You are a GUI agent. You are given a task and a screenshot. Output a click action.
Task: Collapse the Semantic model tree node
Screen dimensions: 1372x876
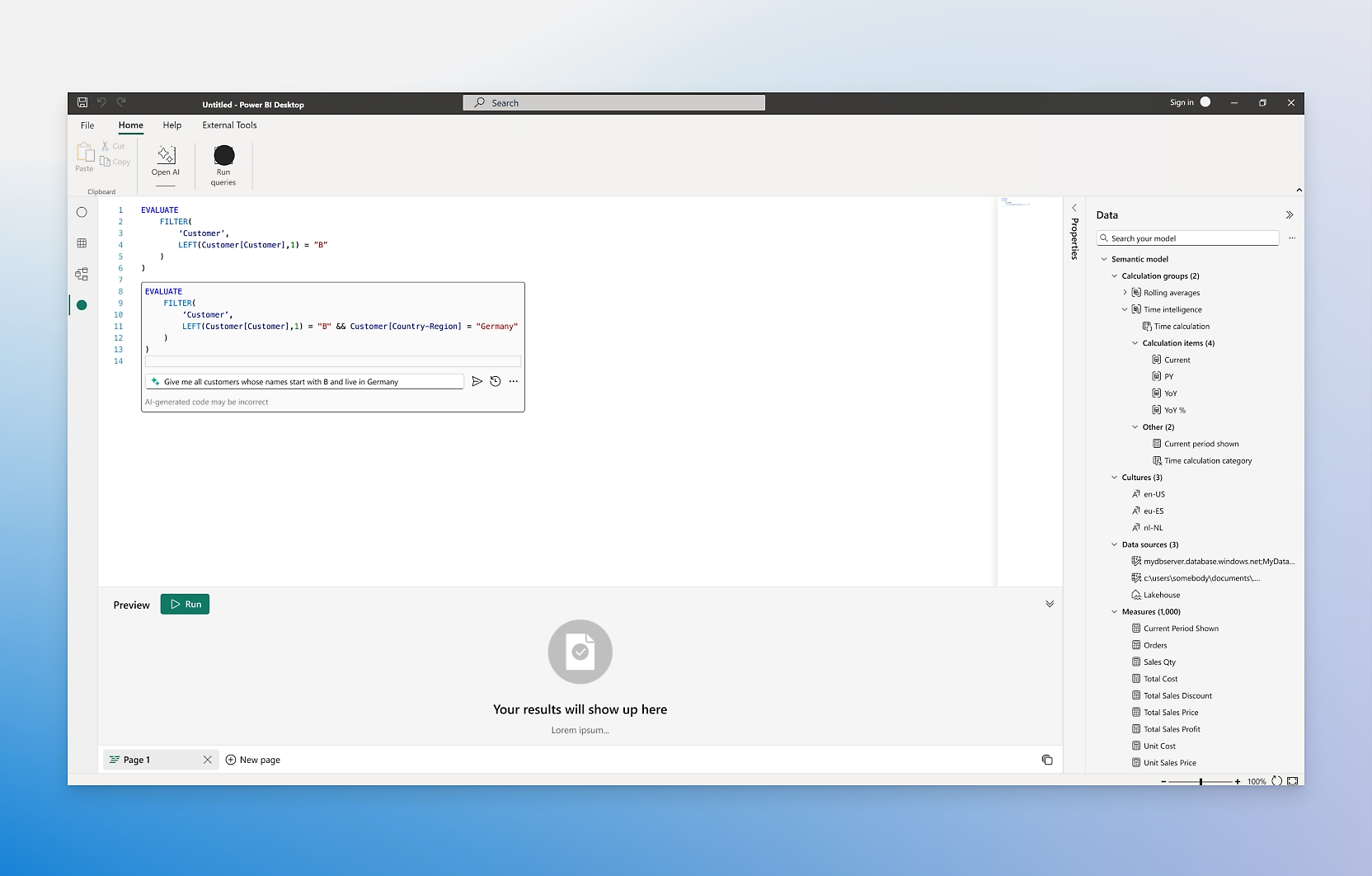(1104, 259)
